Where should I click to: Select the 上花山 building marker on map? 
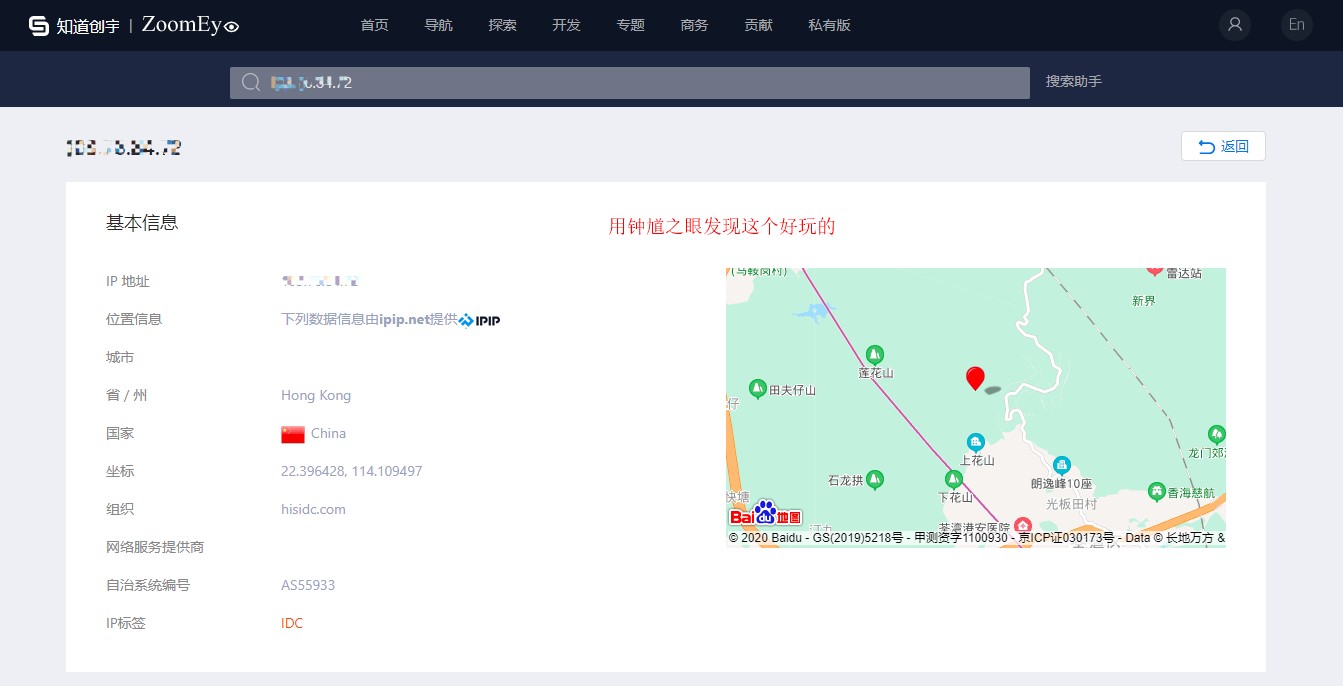975,442
